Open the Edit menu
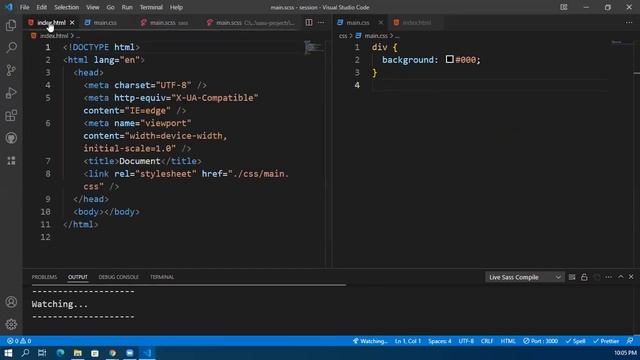Viewport: 640px width, 360px height. (42, 7)
